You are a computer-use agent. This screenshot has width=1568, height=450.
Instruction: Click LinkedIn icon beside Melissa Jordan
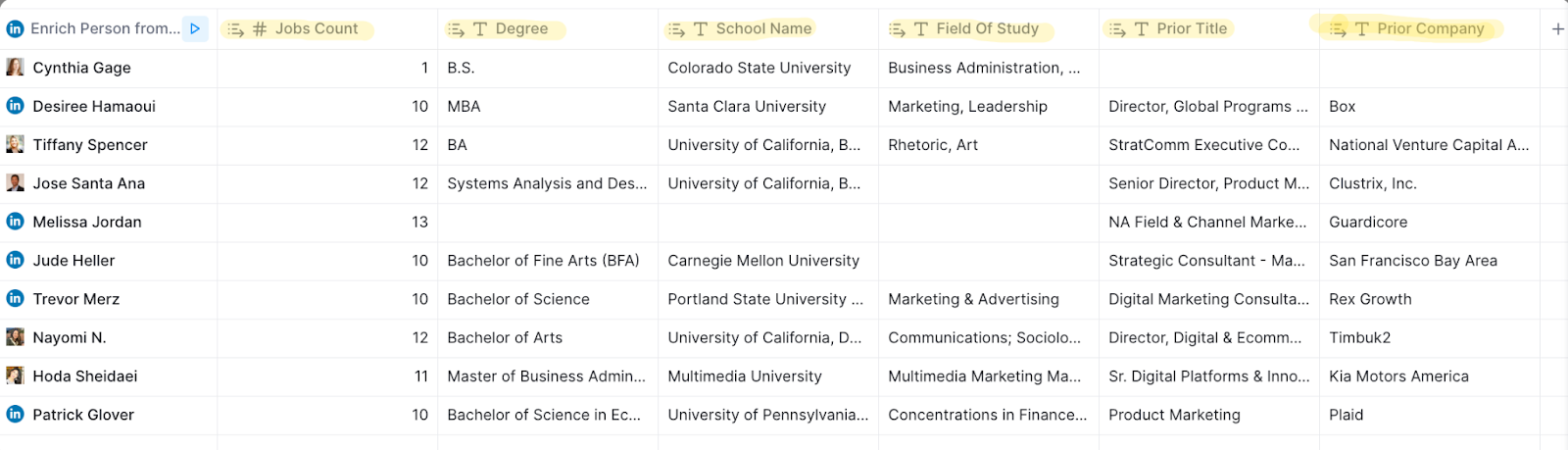pyautogui.click(x=16, y=222)
